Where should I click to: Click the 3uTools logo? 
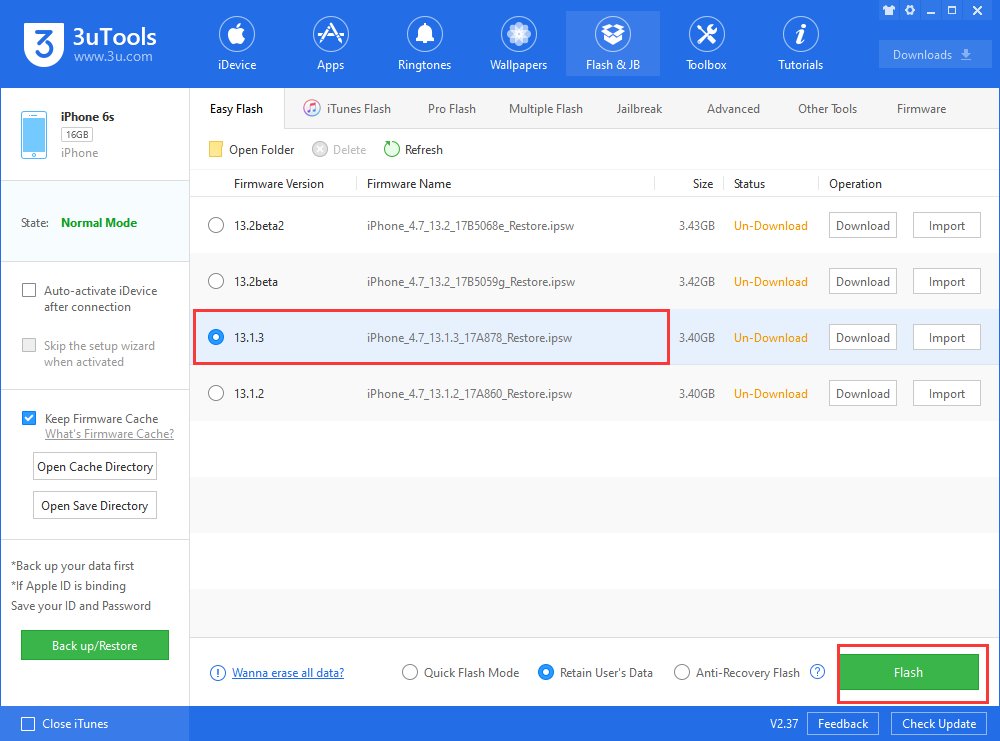click(x=89, y=44)
